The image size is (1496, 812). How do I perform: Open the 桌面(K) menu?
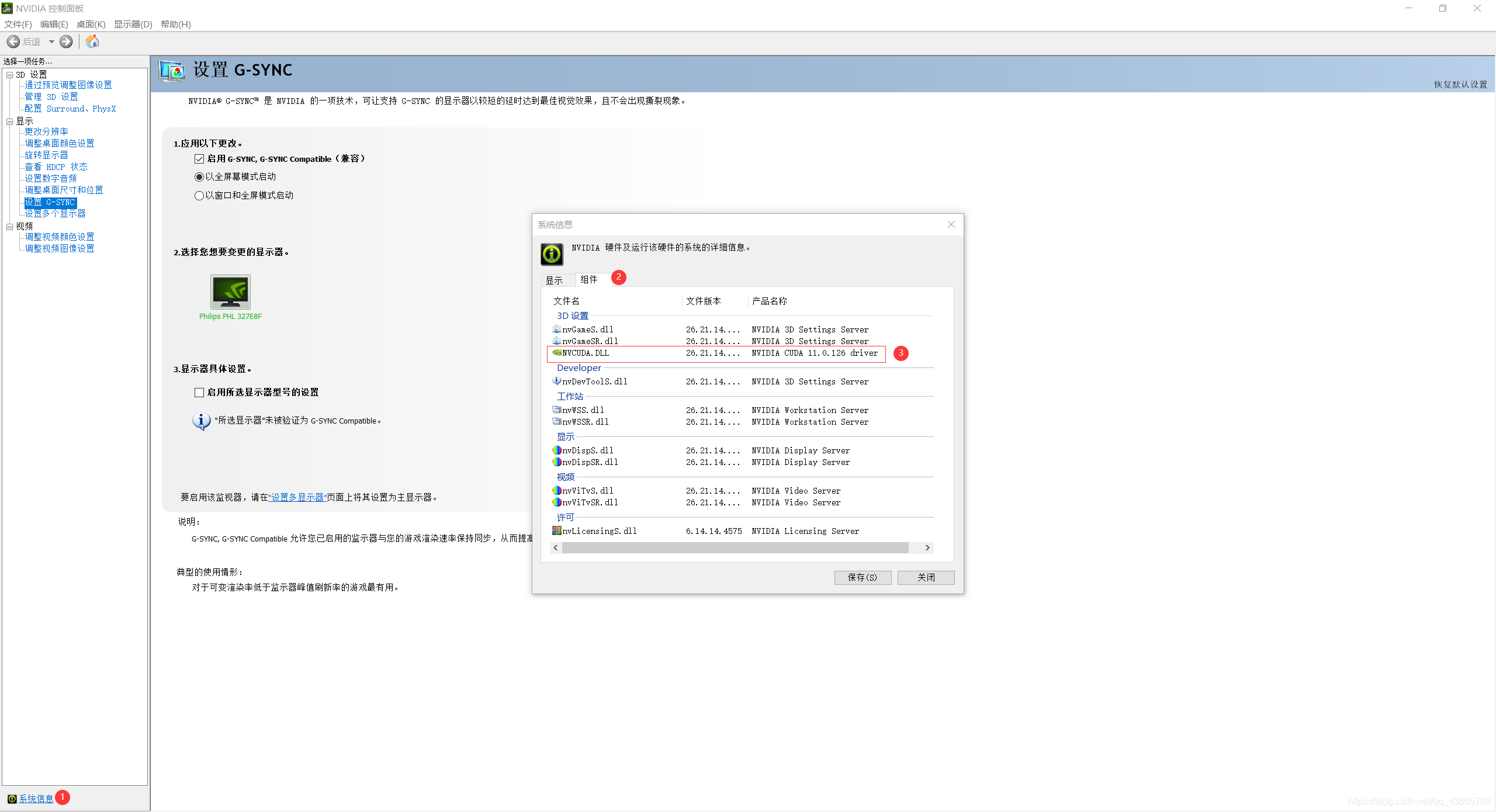[91, 24]
